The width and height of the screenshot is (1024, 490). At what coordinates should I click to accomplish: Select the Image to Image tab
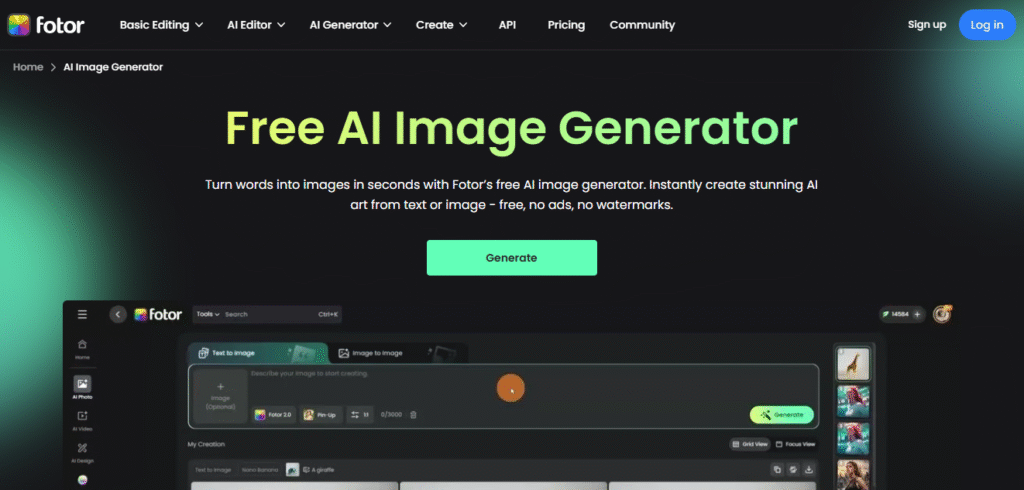(398, 353)
